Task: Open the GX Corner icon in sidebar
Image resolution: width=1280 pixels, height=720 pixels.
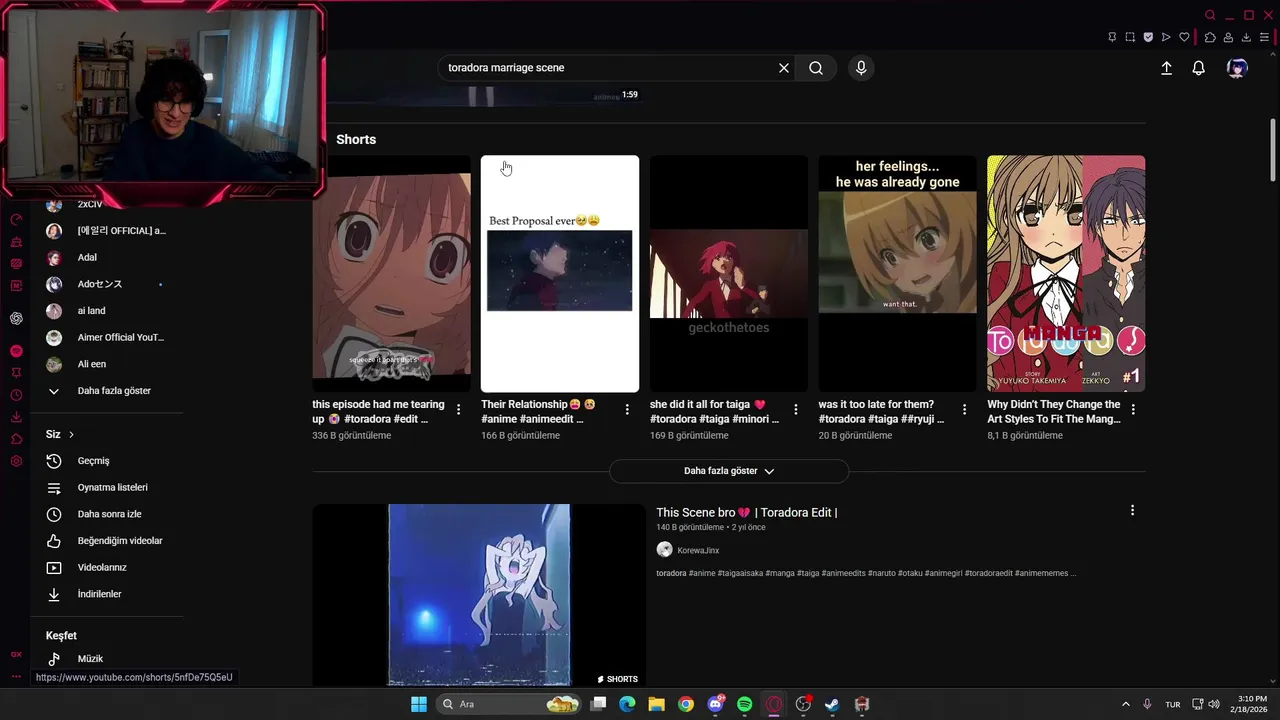Action: pyautogui.click(x=16, y=654)
